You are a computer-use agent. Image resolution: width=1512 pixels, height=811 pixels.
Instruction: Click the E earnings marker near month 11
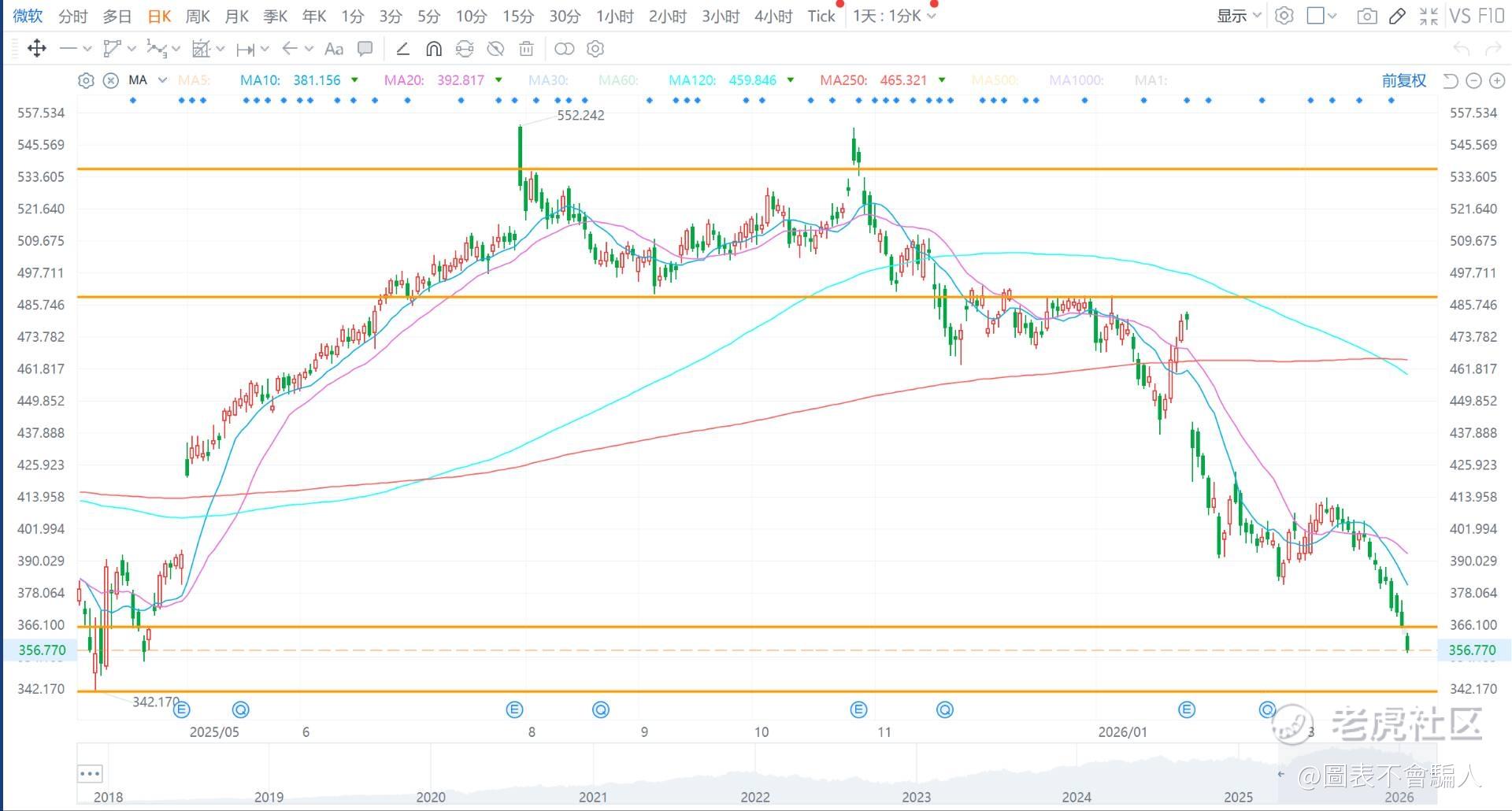(859, 709)
